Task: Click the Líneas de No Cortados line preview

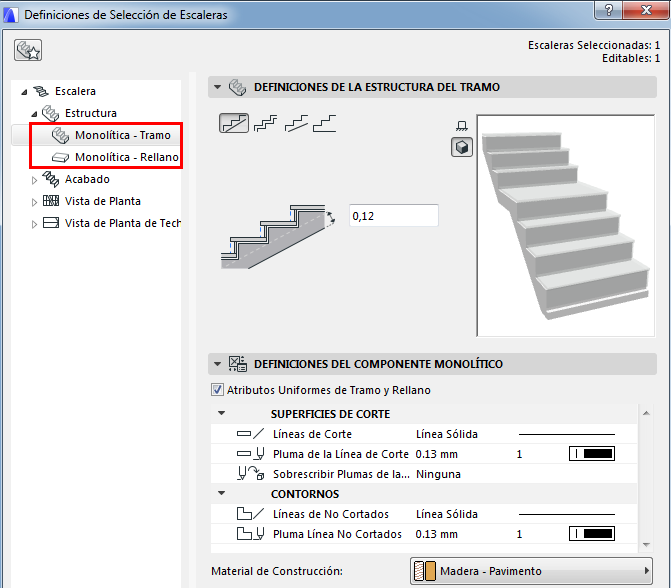Action: click(567, 514)
